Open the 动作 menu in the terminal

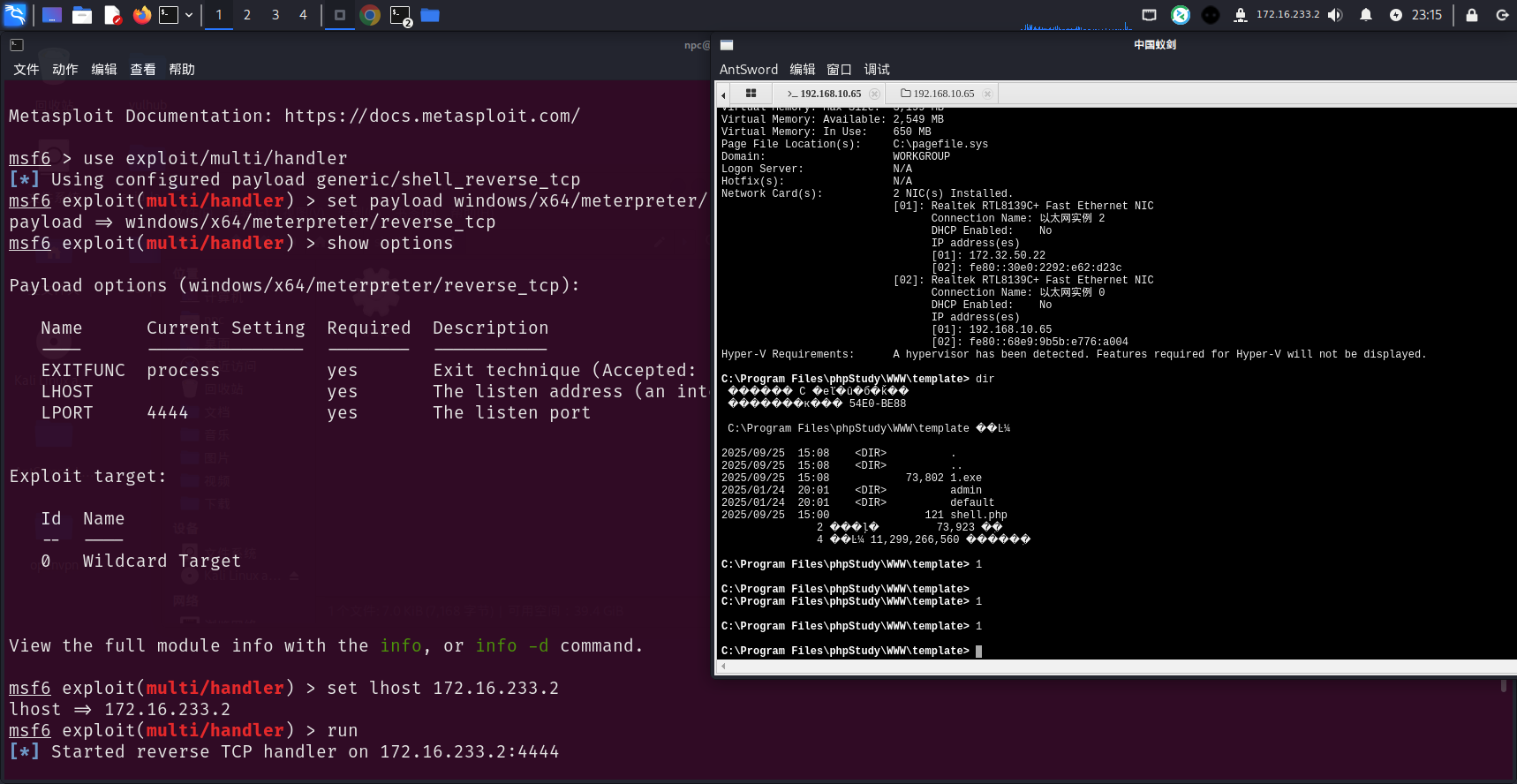tap(64, 70)
